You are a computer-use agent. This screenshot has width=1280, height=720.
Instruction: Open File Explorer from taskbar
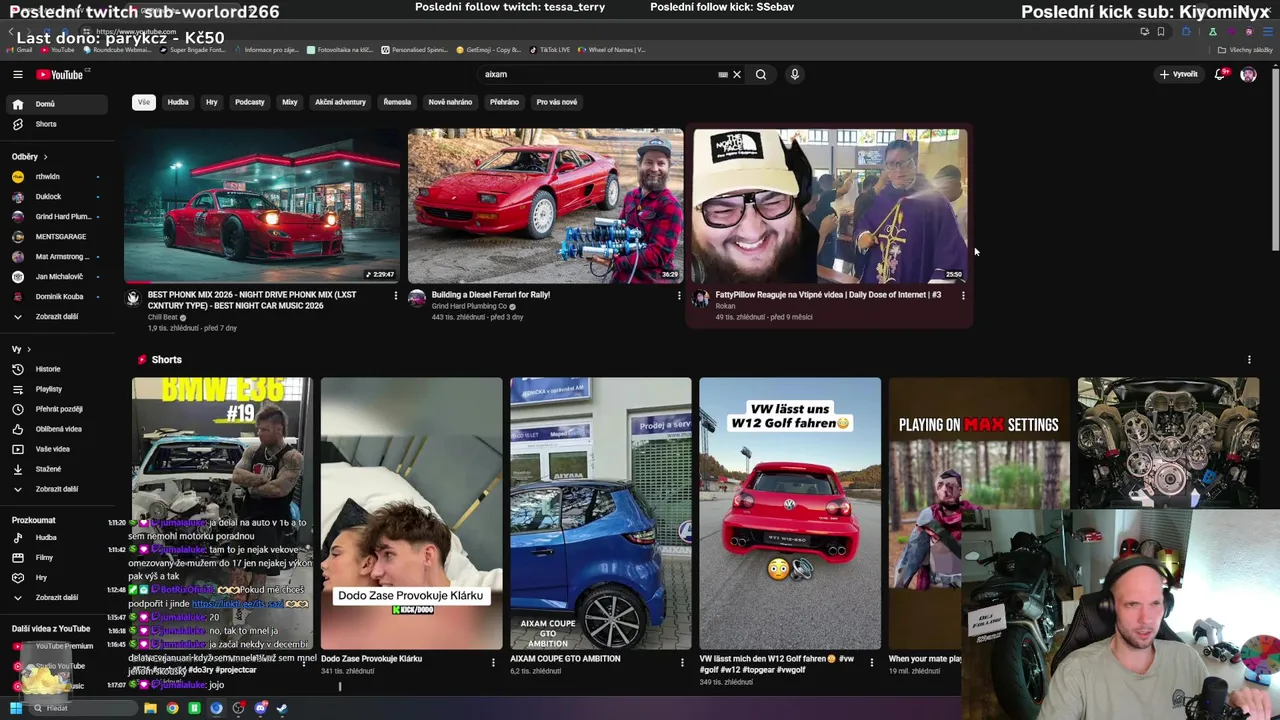pos(150,708)
